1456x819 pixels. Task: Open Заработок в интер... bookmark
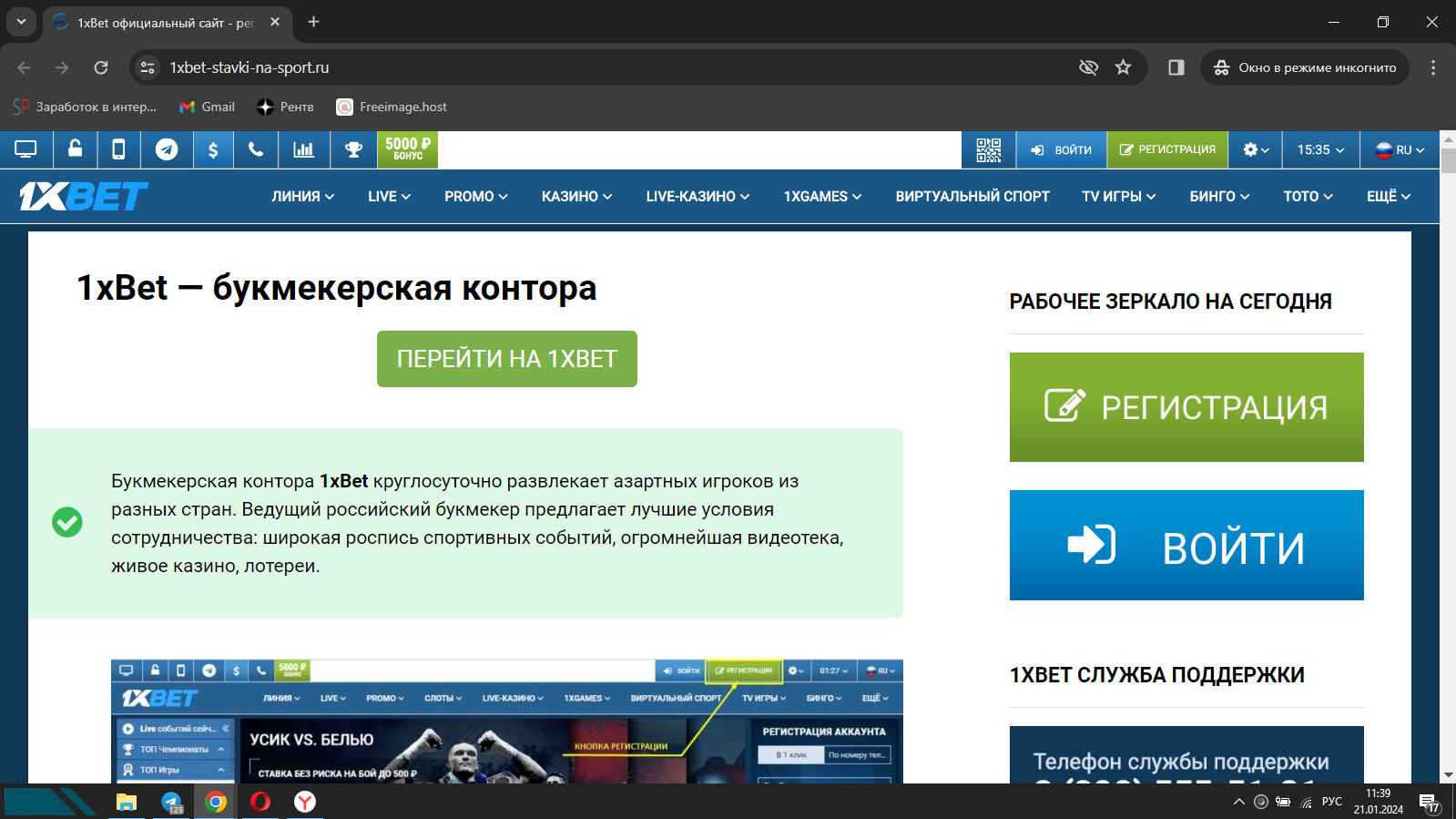coord(85,107)
